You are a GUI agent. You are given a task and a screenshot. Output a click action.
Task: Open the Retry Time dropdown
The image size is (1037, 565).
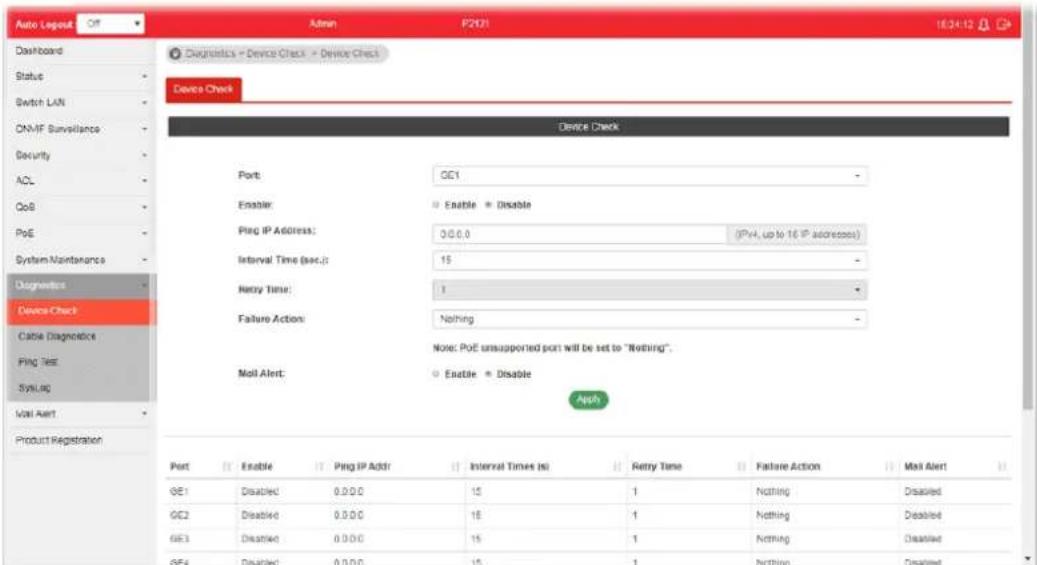click(649, 290)
